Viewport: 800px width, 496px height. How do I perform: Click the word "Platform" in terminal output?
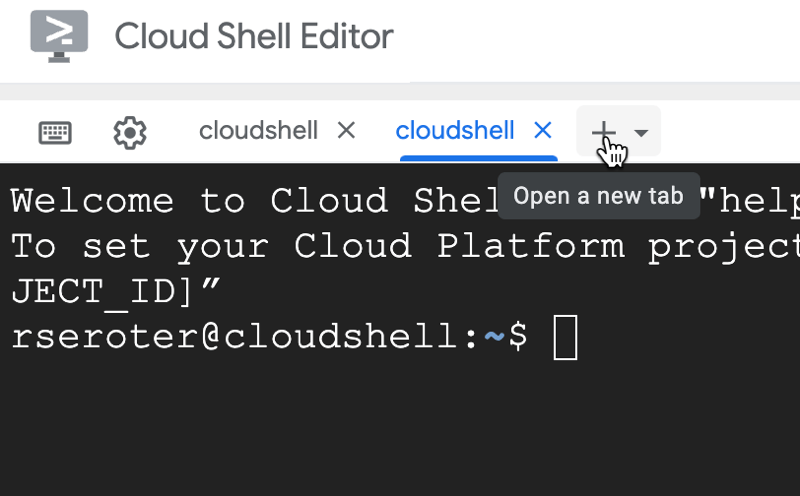click(x=529, y=246)
